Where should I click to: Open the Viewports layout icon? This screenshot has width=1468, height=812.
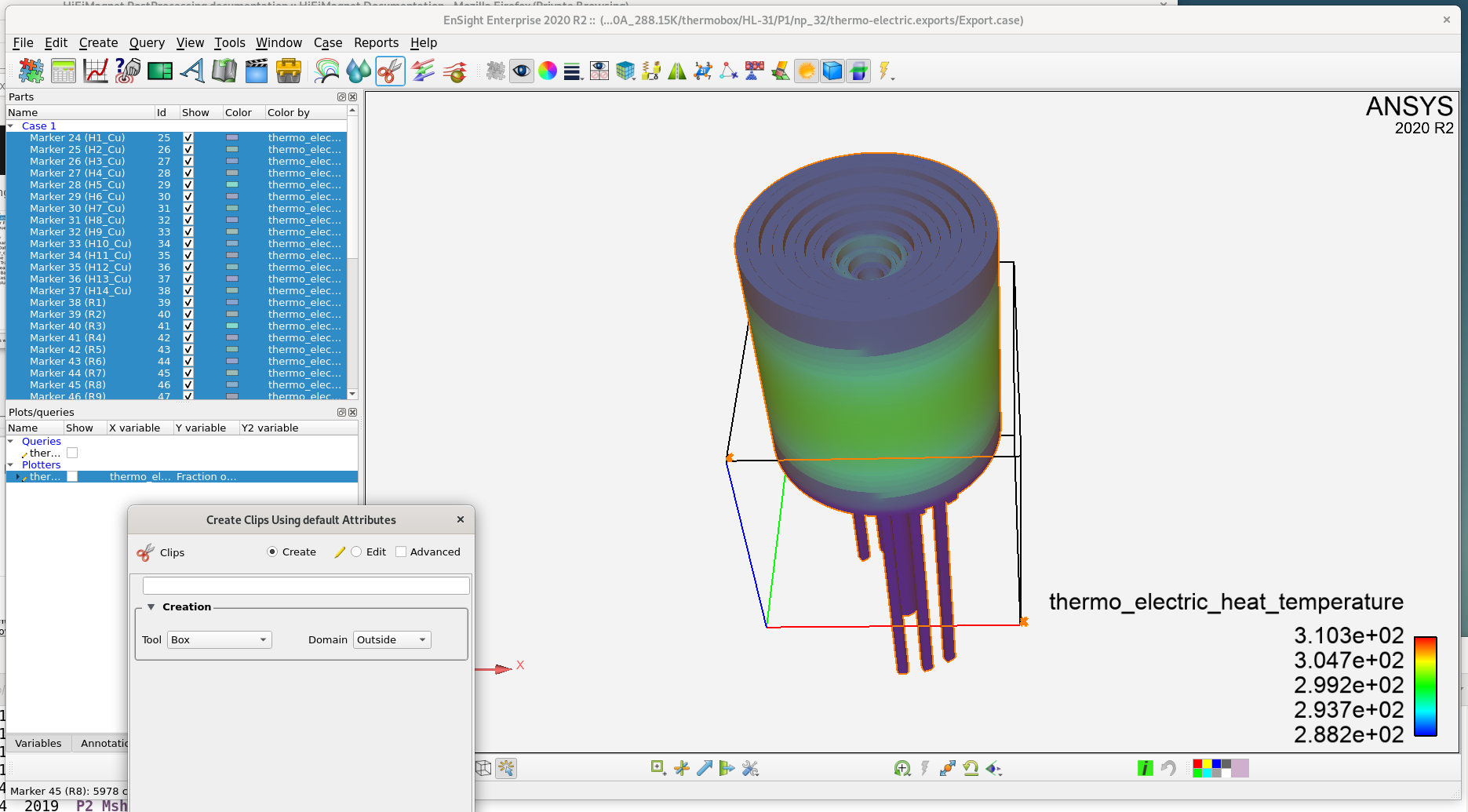pyautogui.click(x=160, y=71)
